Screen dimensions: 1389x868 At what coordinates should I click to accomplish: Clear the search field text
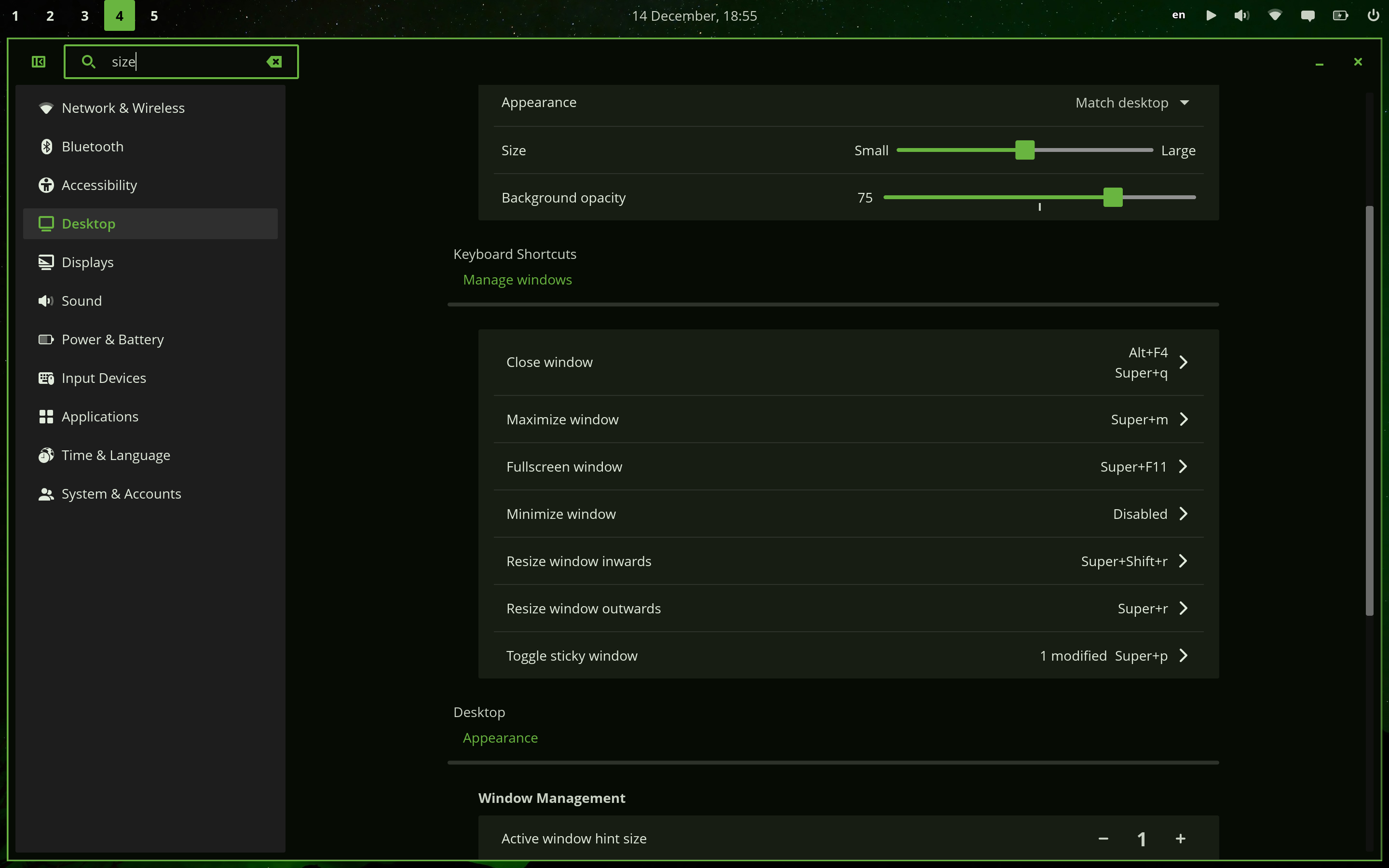[274, 61]
